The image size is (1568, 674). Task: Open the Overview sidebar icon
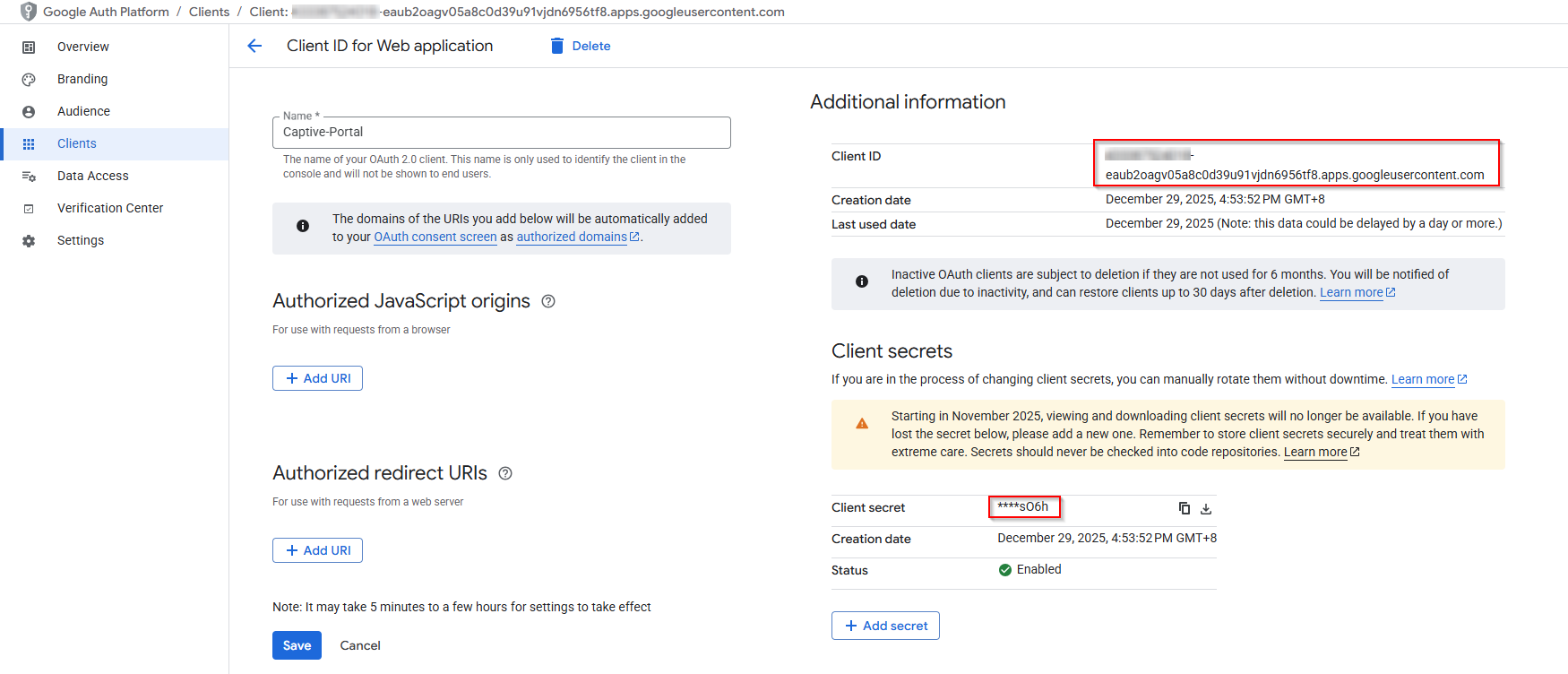tap(29, 47)
